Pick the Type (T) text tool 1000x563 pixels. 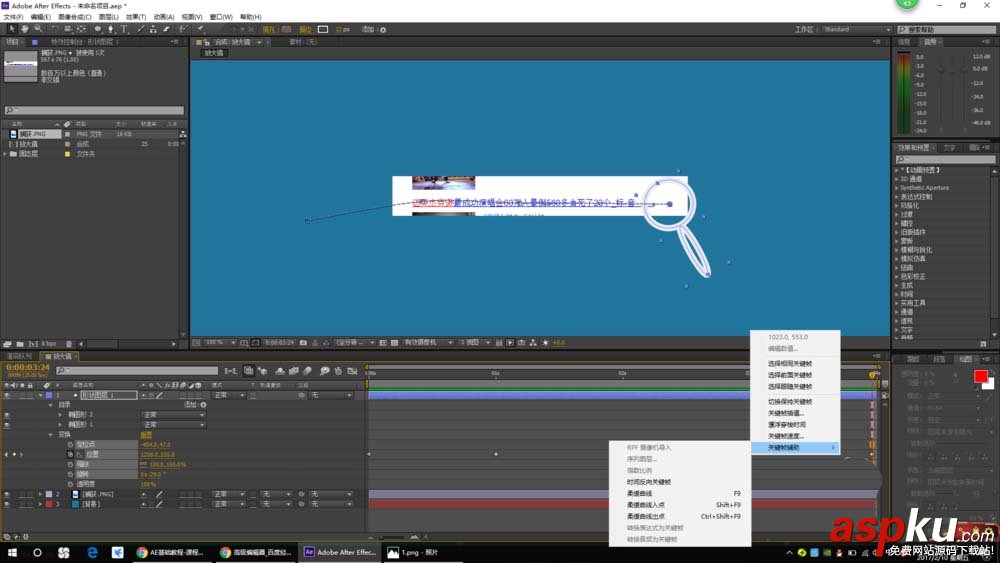coord(124,29)
